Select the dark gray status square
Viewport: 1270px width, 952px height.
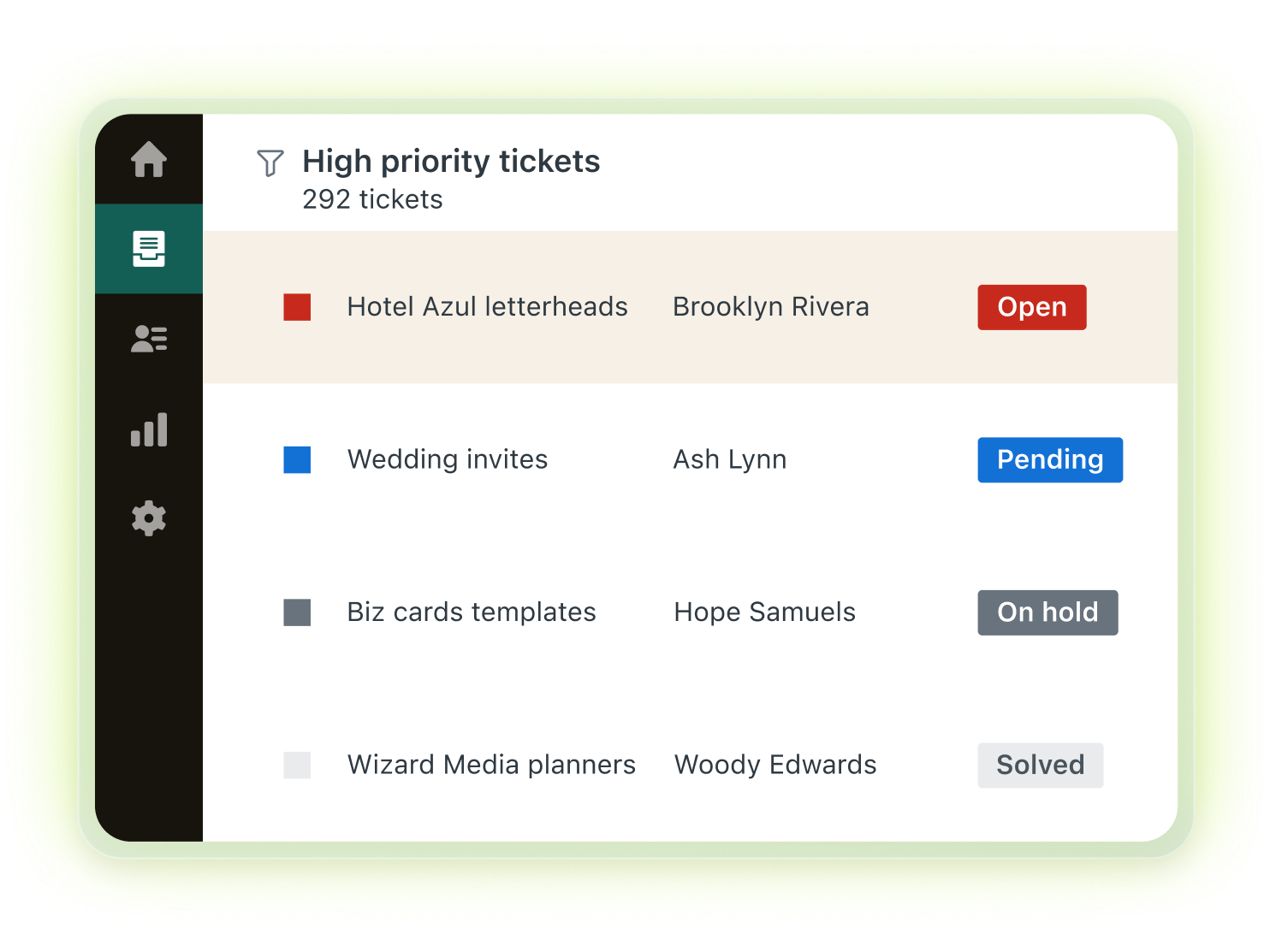pyautogui.click(x=297, y=612)
